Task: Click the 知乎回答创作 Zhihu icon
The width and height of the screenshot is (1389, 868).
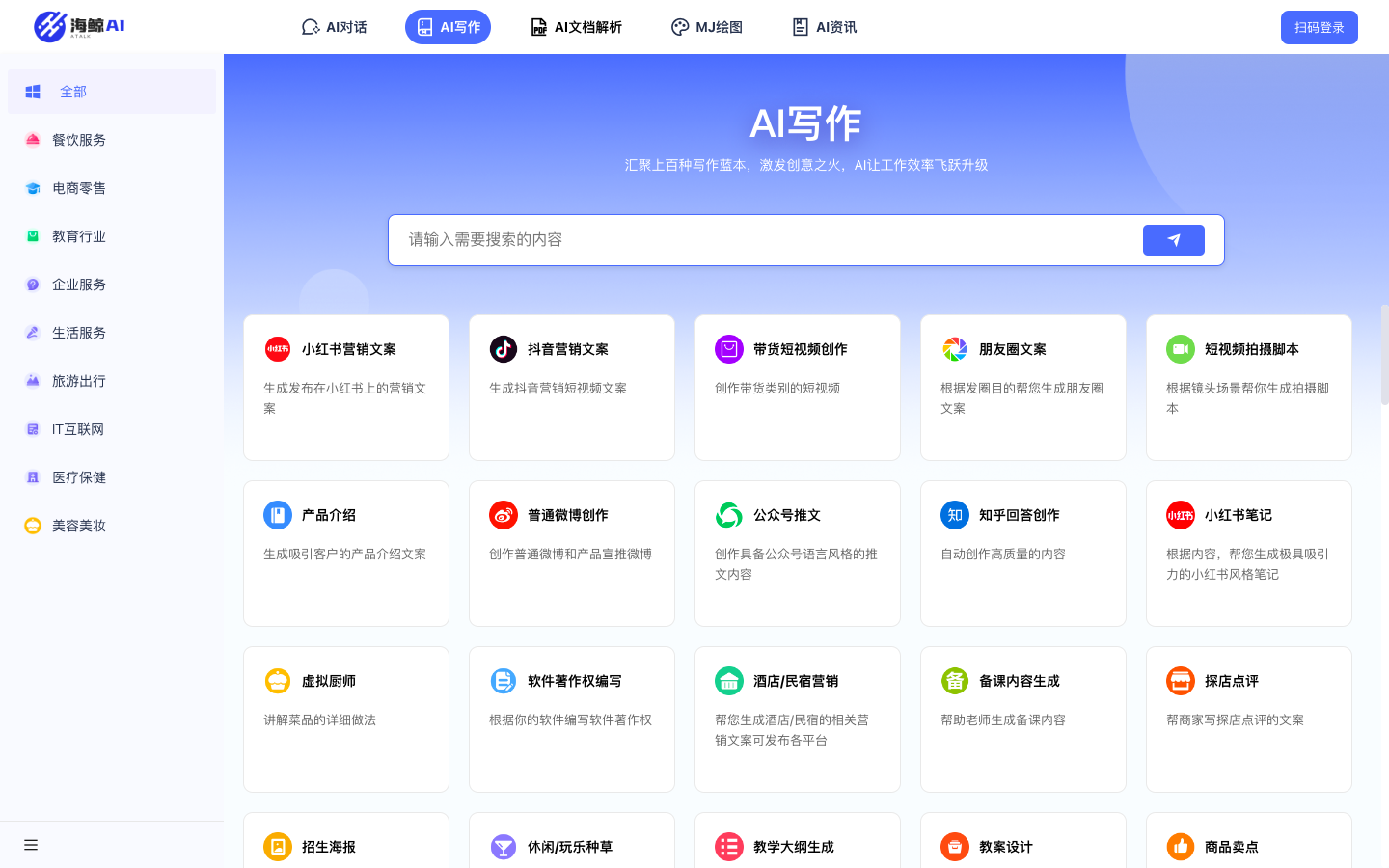Action: coord(955,515)
